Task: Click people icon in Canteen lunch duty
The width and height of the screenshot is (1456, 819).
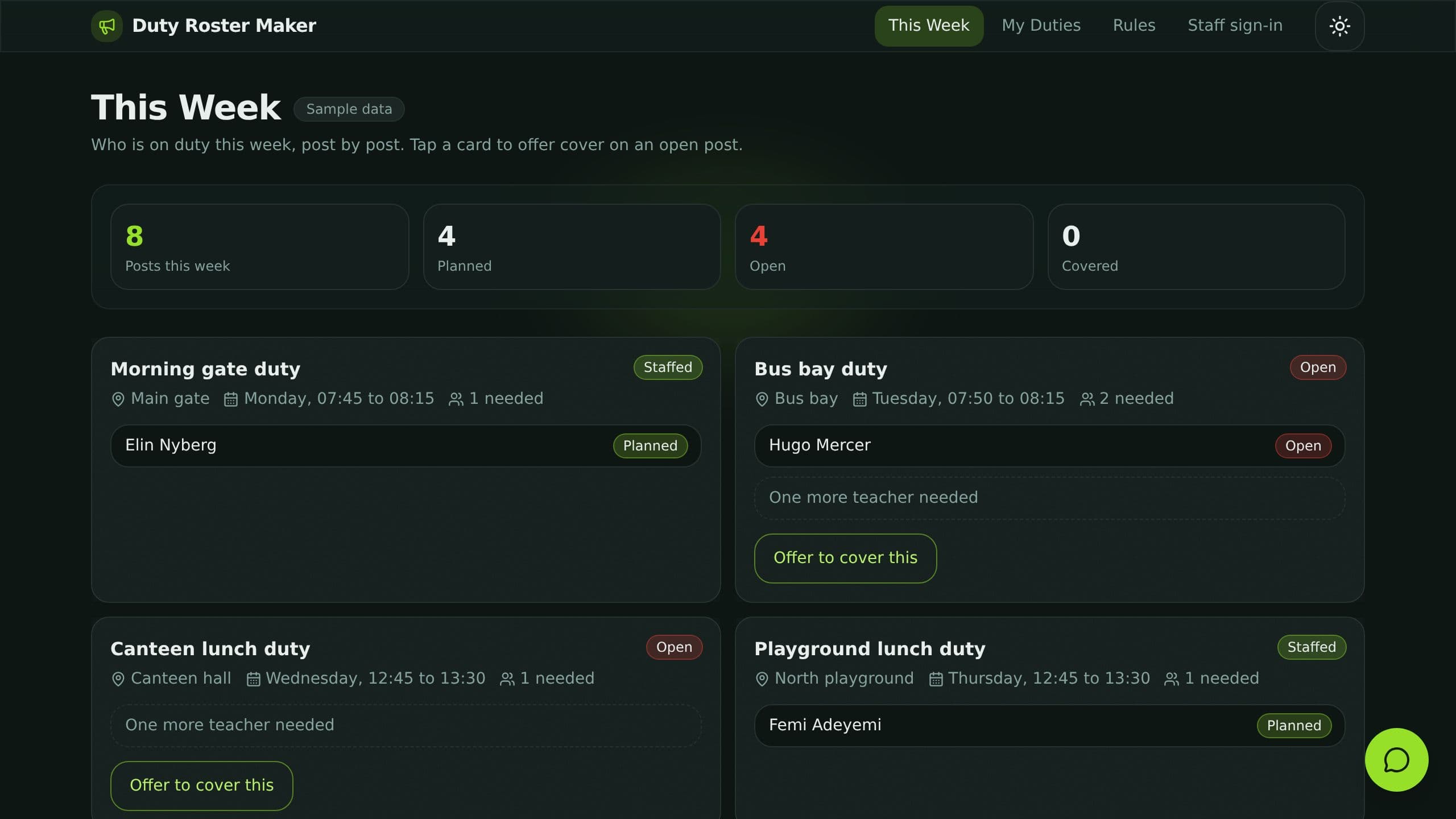Action: click(507, 679)
